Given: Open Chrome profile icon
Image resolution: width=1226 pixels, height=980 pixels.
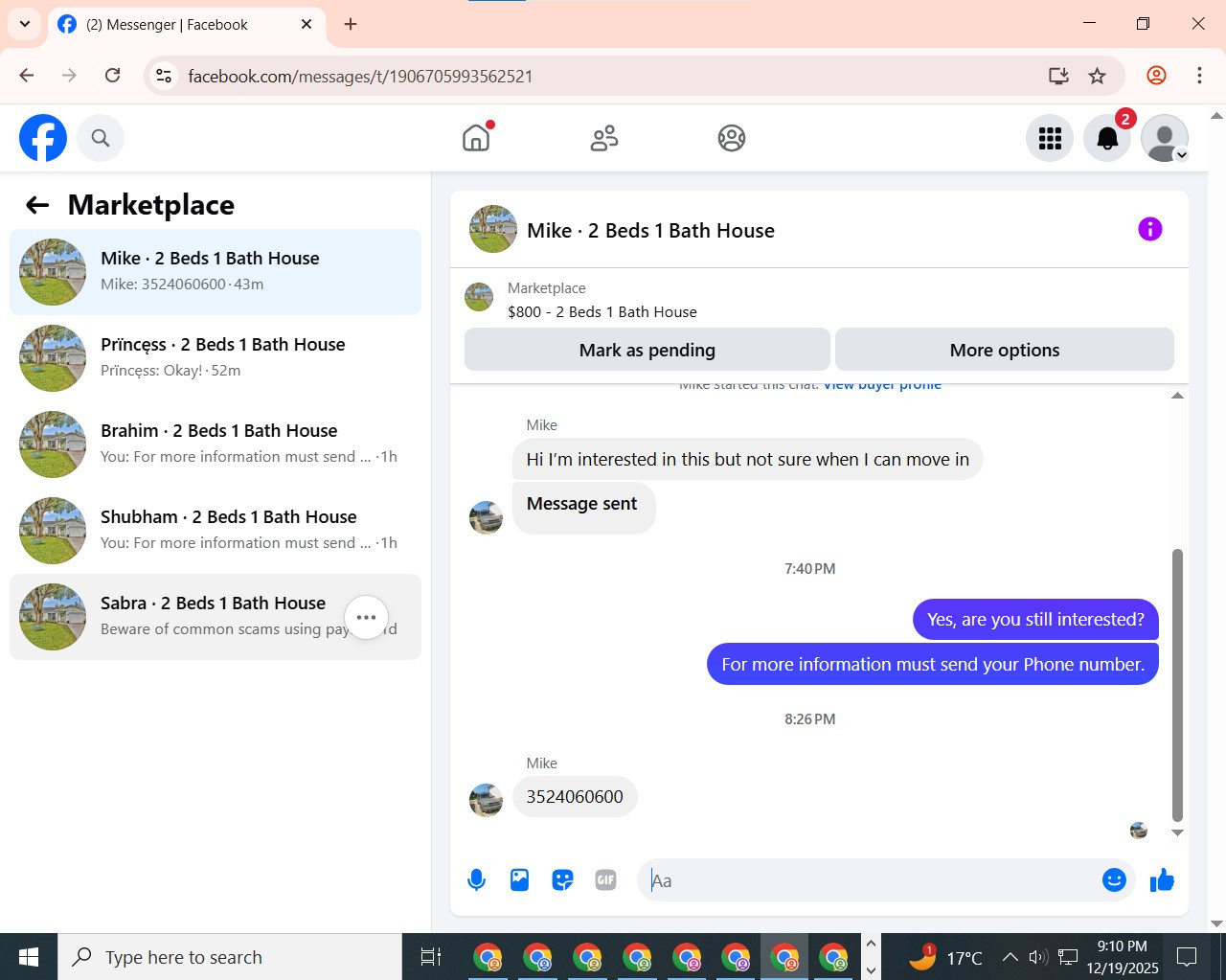Looking at the screenshot, I should point(1156,76).
